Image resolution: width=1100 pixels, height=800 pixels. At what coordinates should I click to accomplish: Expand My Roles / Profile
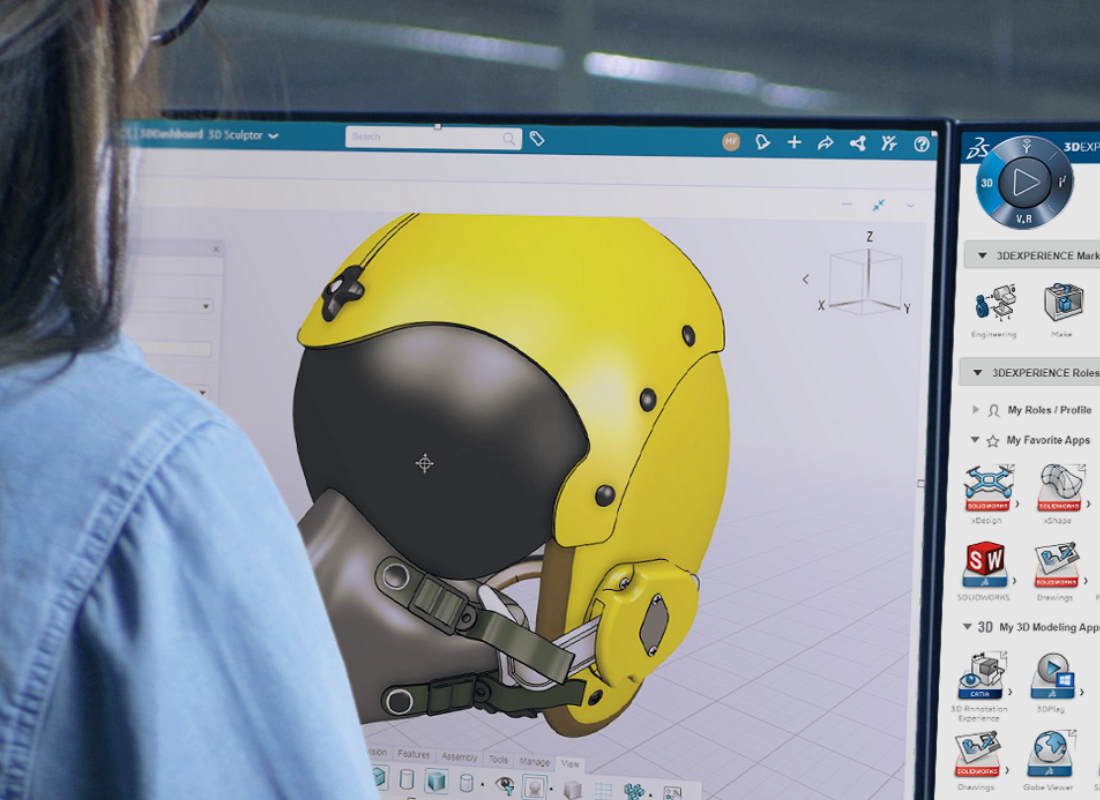[976, 409]
